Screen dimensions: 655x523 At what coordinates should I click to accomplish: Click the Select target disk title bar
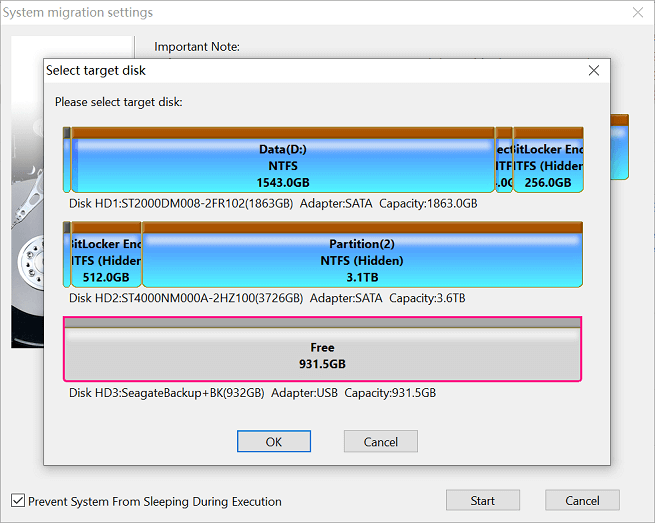click(x=300, y=71)
